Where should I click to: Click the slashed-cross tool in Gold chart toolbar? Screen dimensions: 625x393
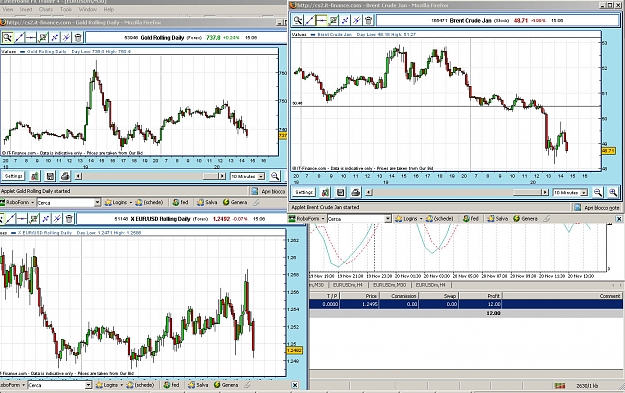click(x=66, y=38)
